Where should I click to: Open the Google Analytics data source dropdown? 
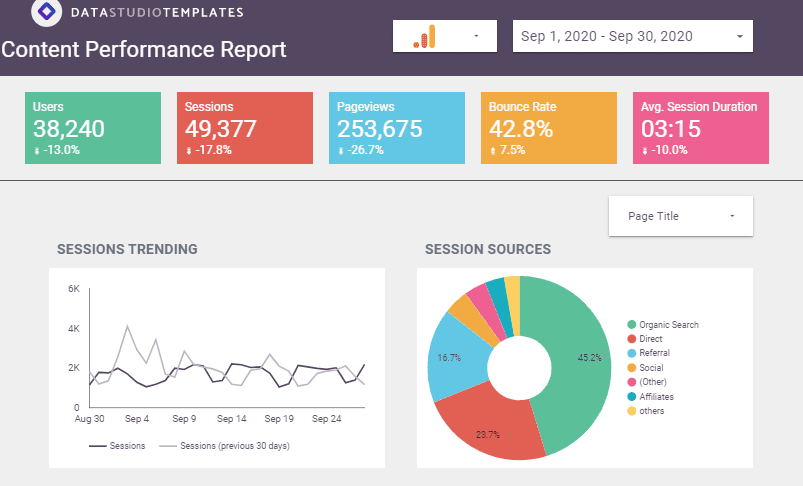coord(445,36)
